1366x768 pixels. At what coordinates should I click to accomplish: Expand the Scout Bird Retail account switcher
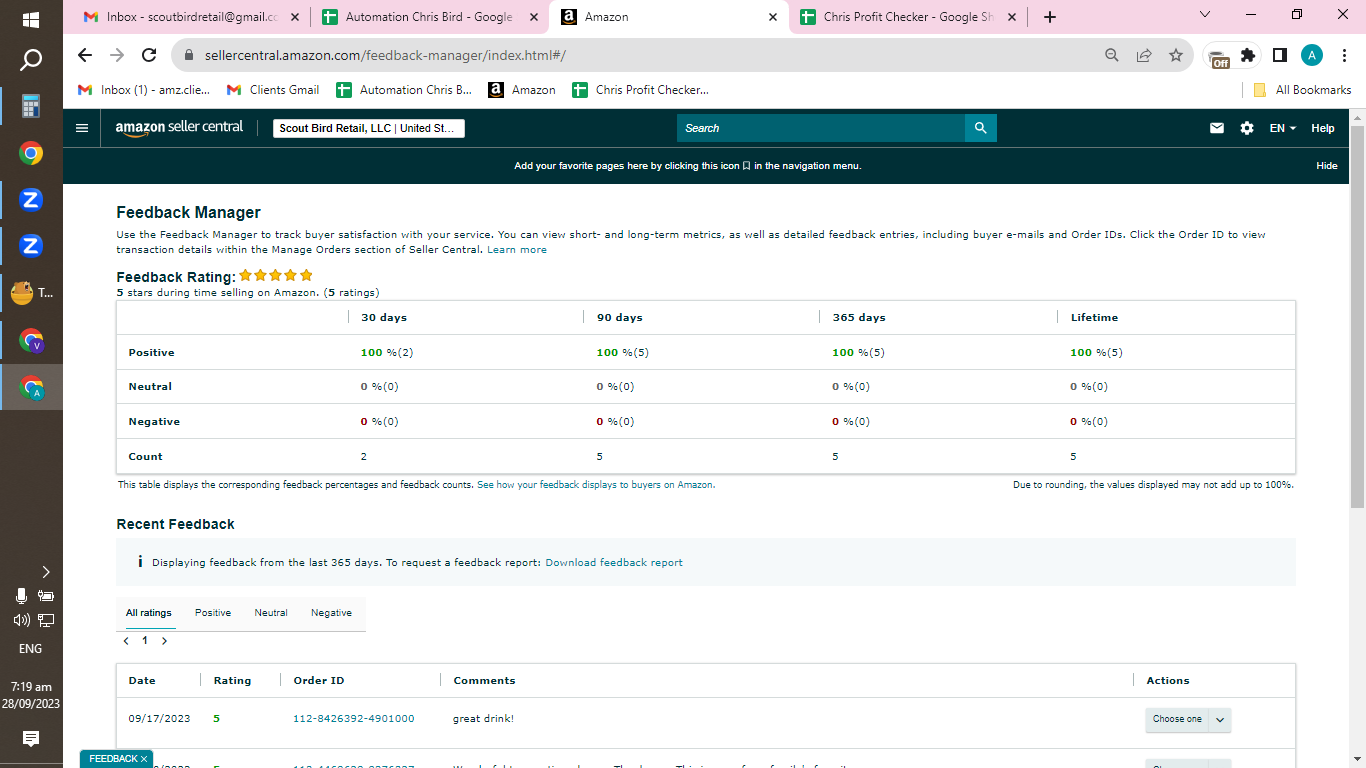point(369,128)
